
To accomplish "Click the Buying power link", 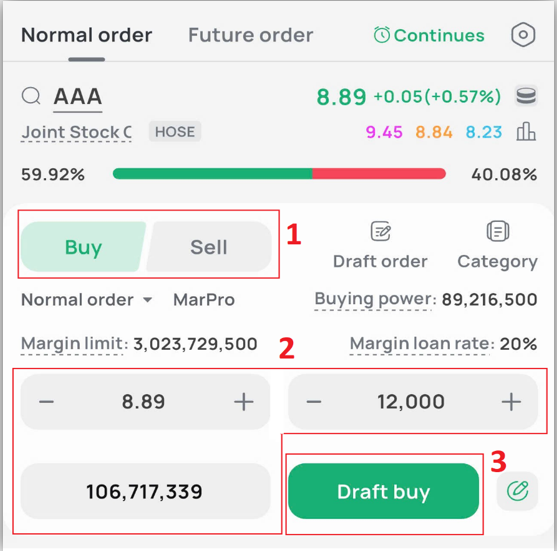I will click(375, 299).
